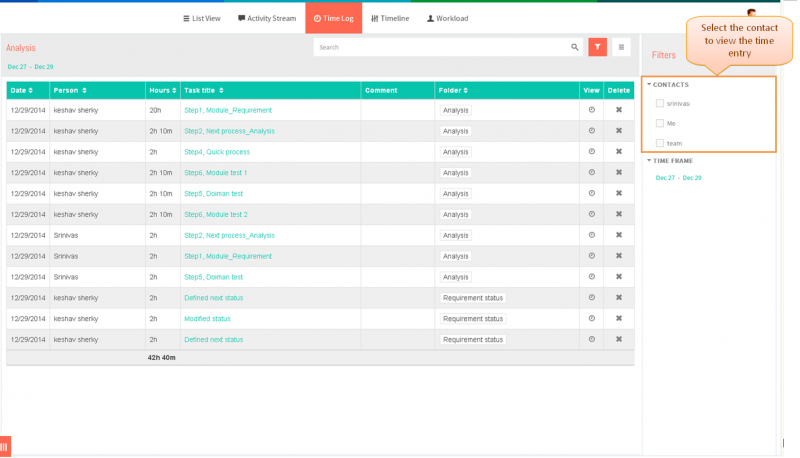This screenshot has width=800, height=458.
Task: Open the Activity Stream tab
Action: click(267, 18)
